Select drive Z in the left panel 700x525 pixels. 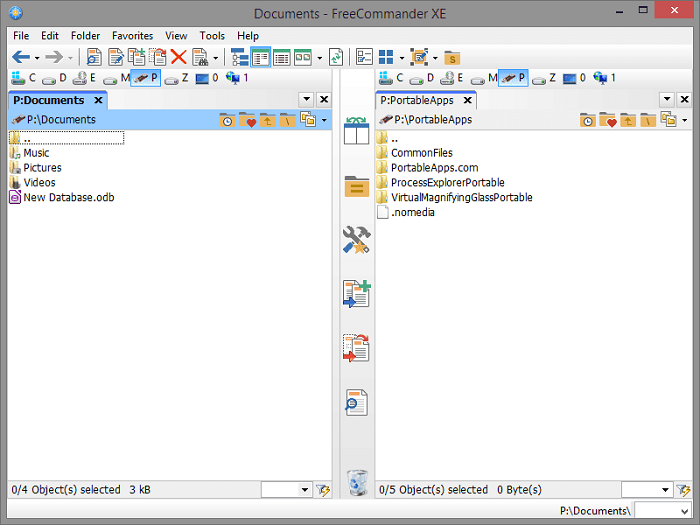tap(176, 78)
